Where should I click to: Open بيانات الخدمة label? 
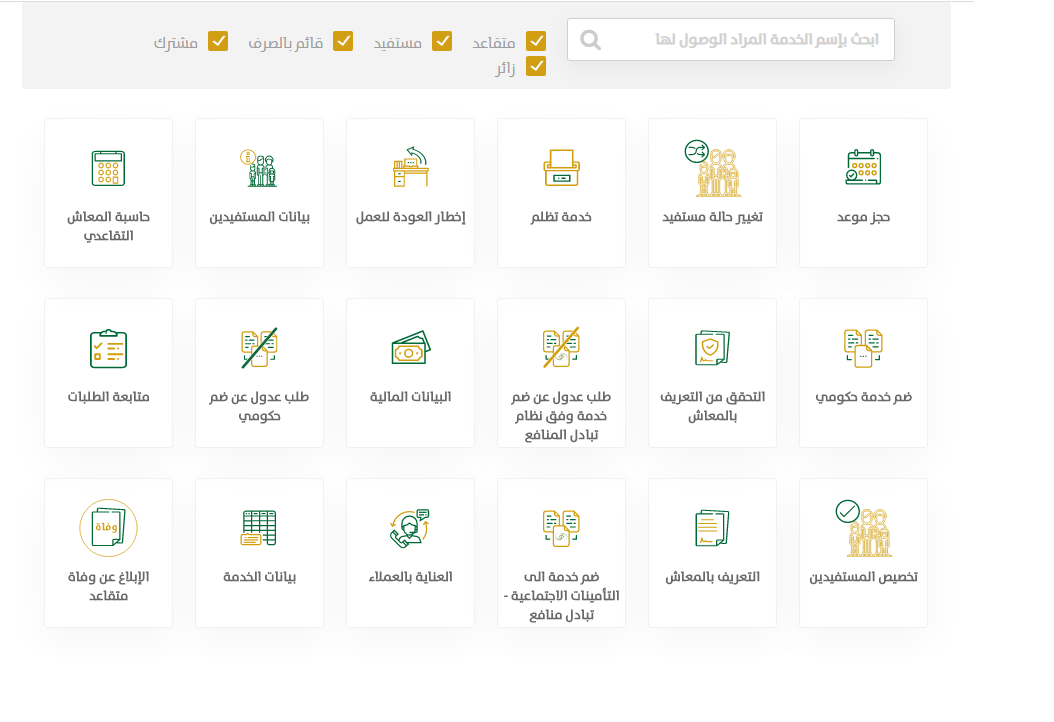[x=259, y=577]
